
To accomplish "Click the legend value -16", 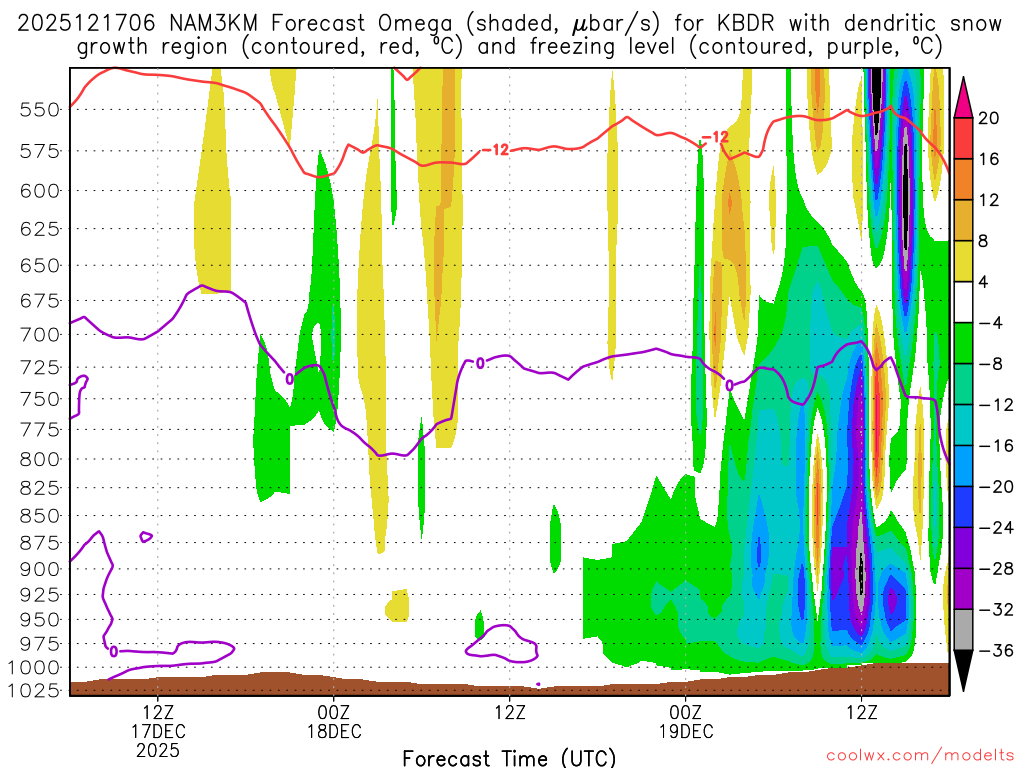I will click(x=996, y=446).
